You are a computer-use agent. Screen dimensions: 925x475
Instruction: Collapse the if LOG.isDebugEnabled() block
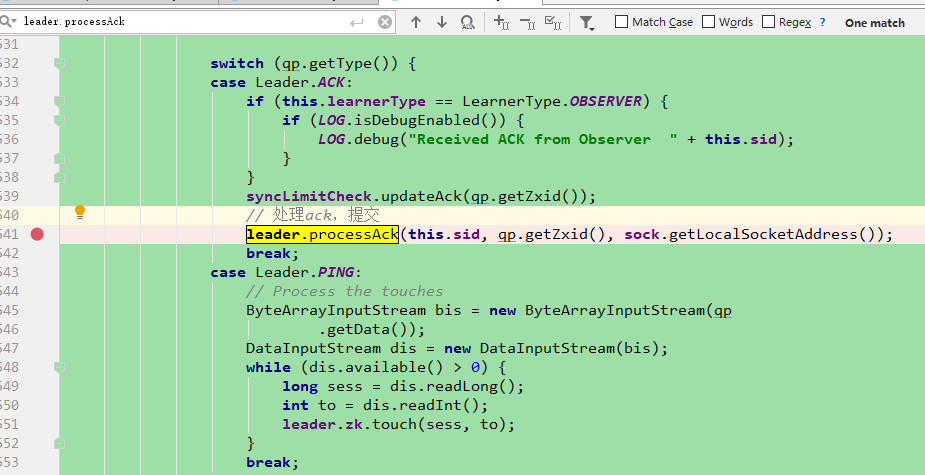(x=59, y=120)
